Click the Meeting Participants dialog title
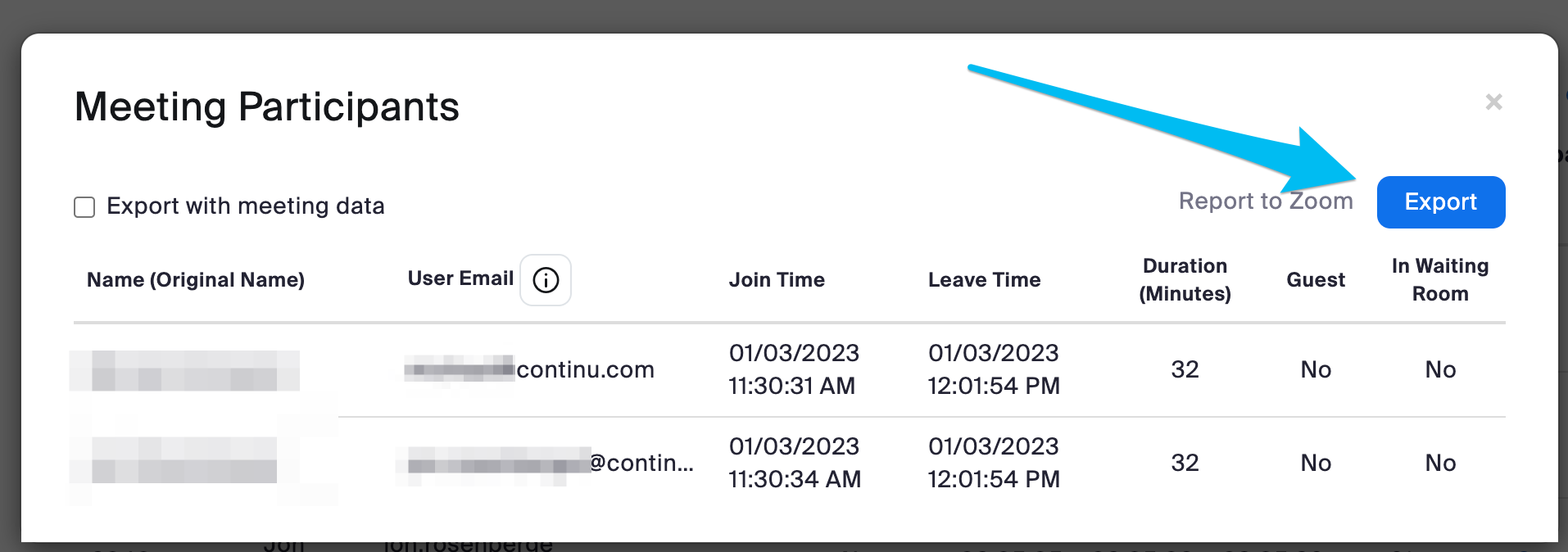1568x552 pixels. (x=267, y=106)
